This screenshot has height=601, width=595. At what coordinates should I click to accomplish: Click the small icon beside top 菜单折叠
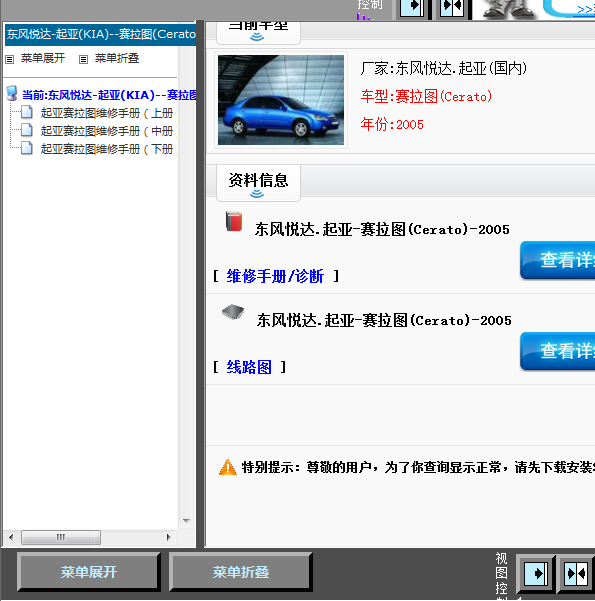coord(83,59)
